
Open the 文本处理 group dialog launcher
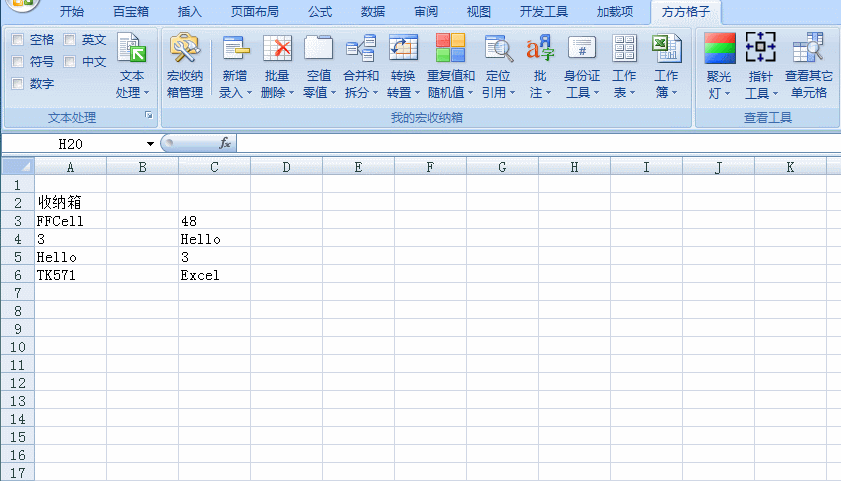(x=148, y=116)
